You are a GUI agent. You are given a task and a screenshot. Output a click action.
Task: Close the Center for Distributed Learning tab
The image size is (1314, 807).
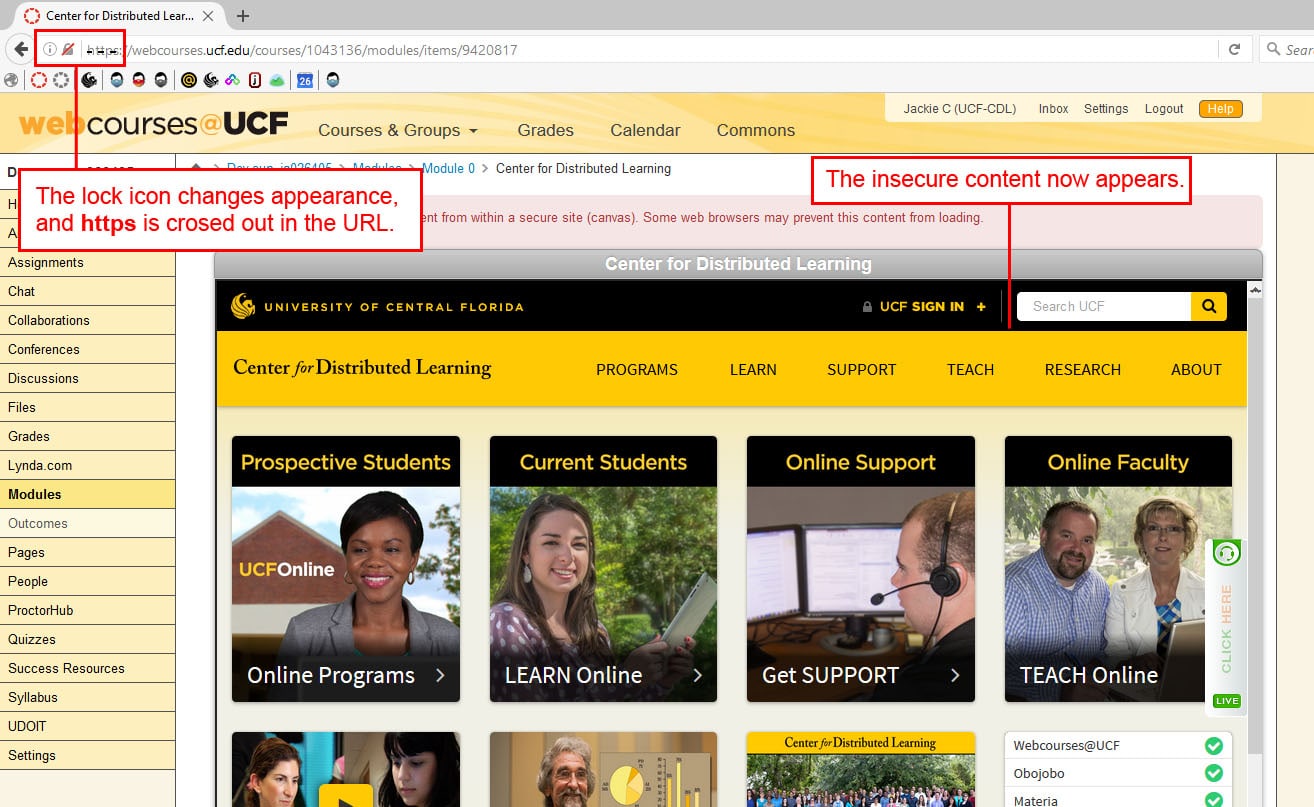[x=208, y=16]
